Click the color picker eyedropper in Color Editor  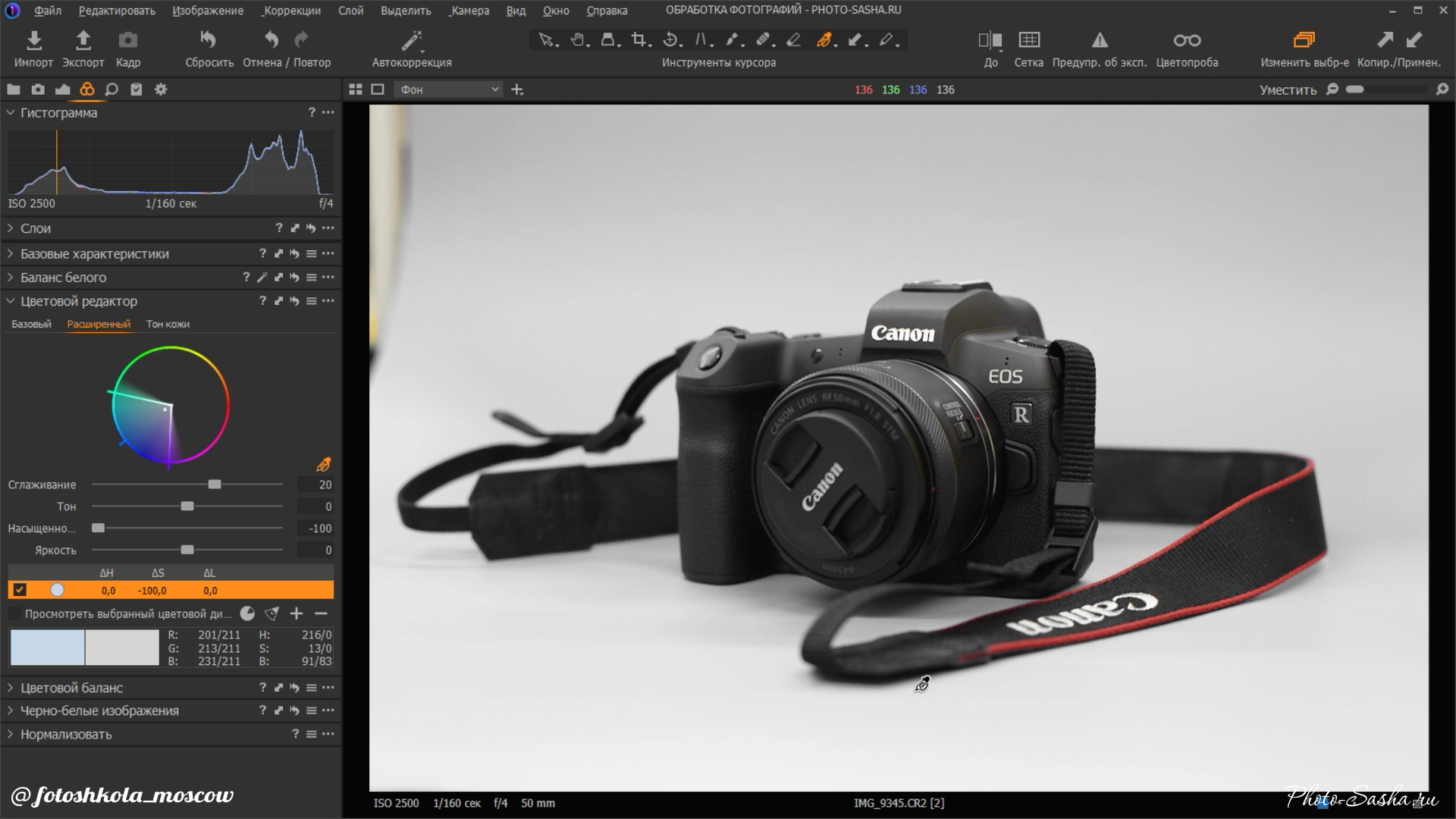point(323,464)
